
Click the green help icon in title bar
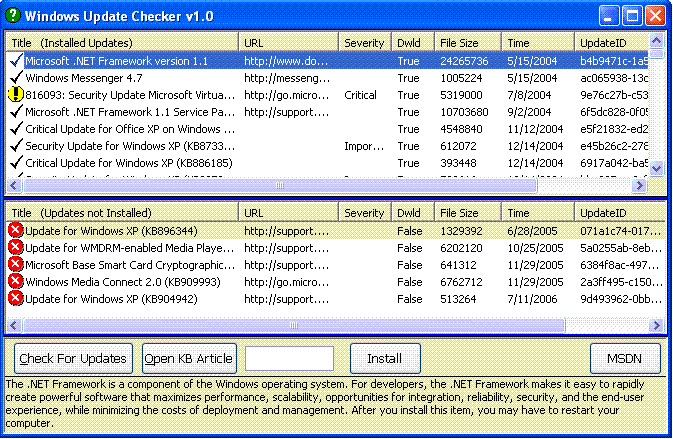tap(13, 16)
